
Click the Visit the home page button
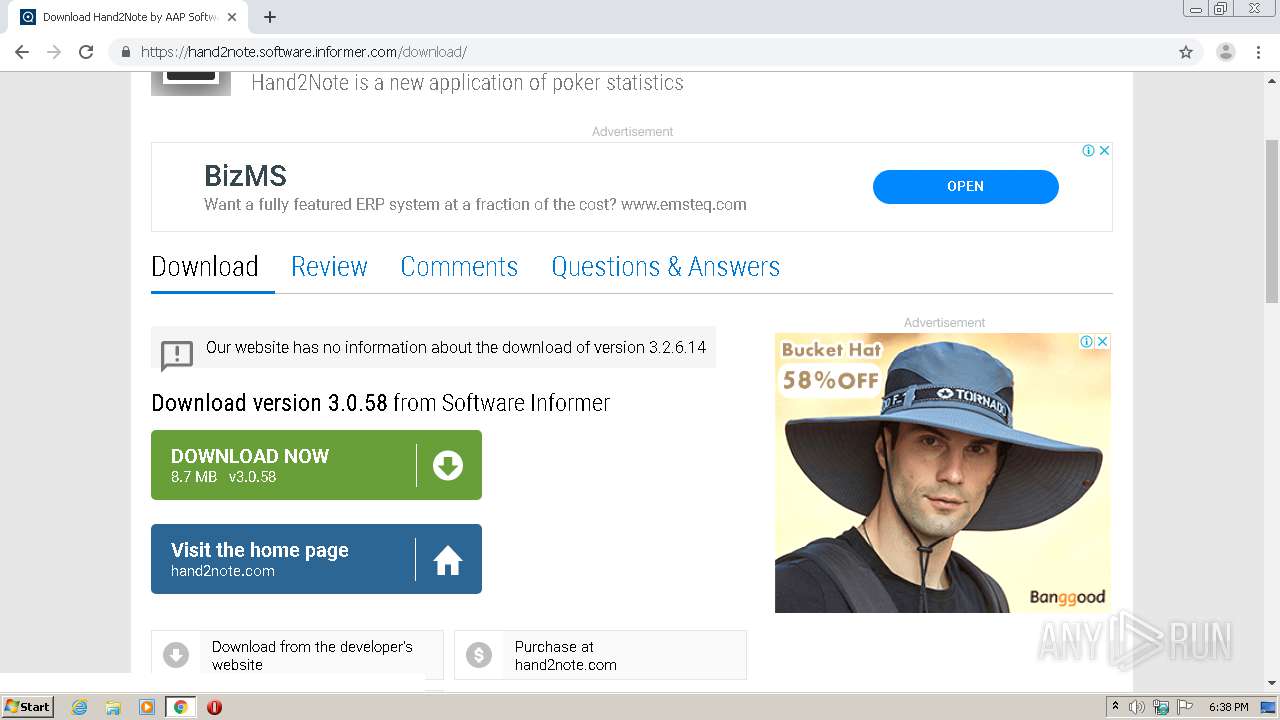click(316, 559)
